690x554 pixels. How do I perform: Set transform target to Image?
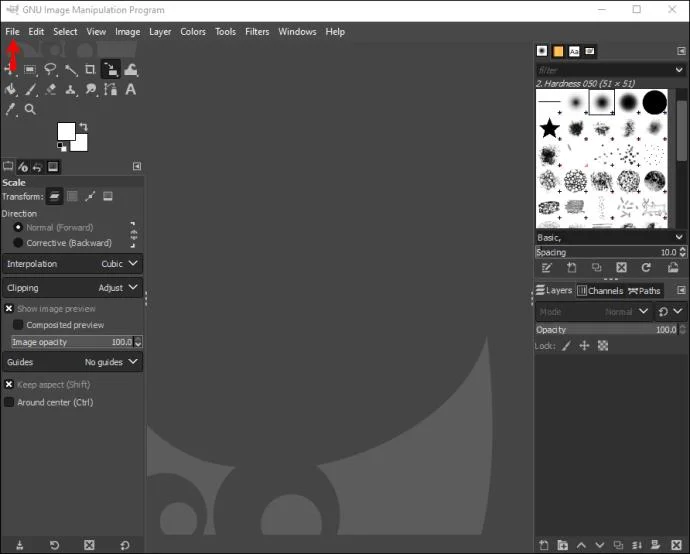(108, 196)
